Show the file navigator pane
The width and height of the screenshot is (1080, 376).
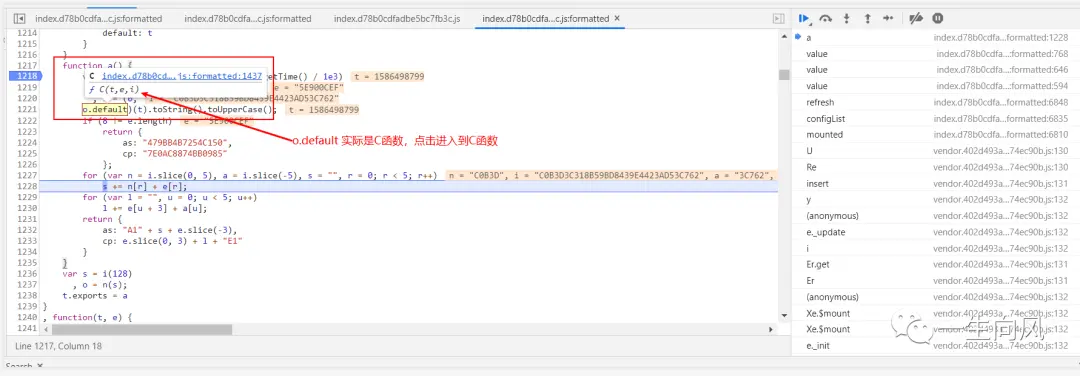coord(19,19)
